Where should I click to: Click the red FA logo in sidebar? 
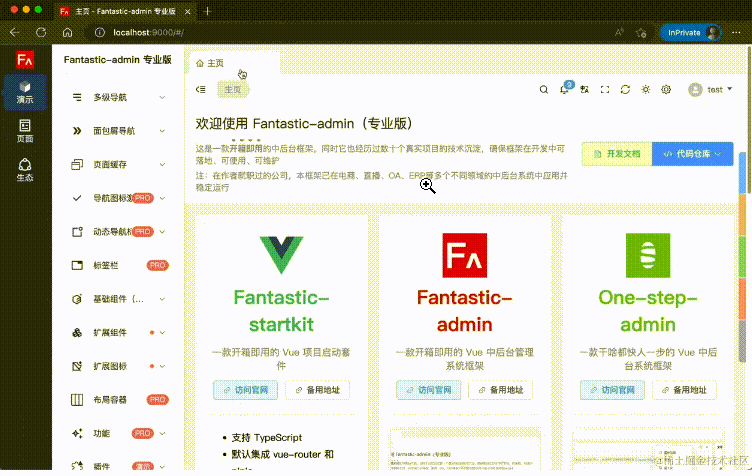(25, 59)
